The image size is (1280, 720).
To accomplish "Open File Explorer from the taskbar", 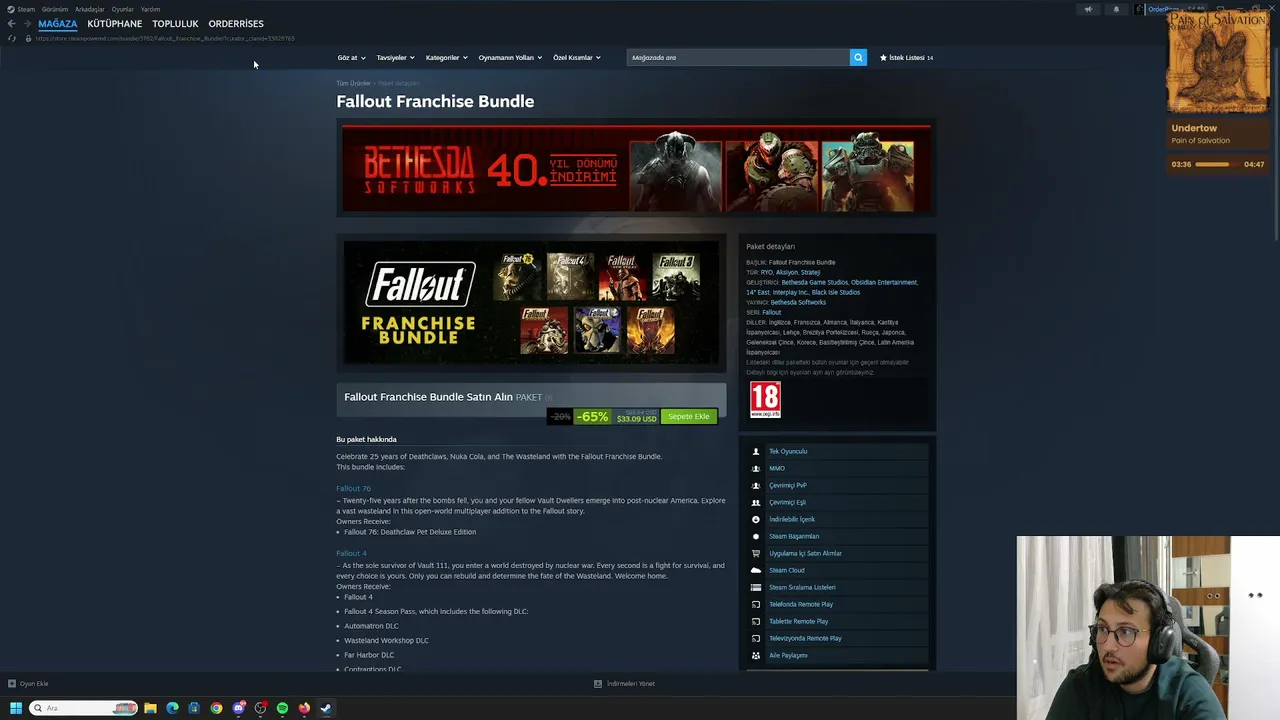I will [150, 708].
